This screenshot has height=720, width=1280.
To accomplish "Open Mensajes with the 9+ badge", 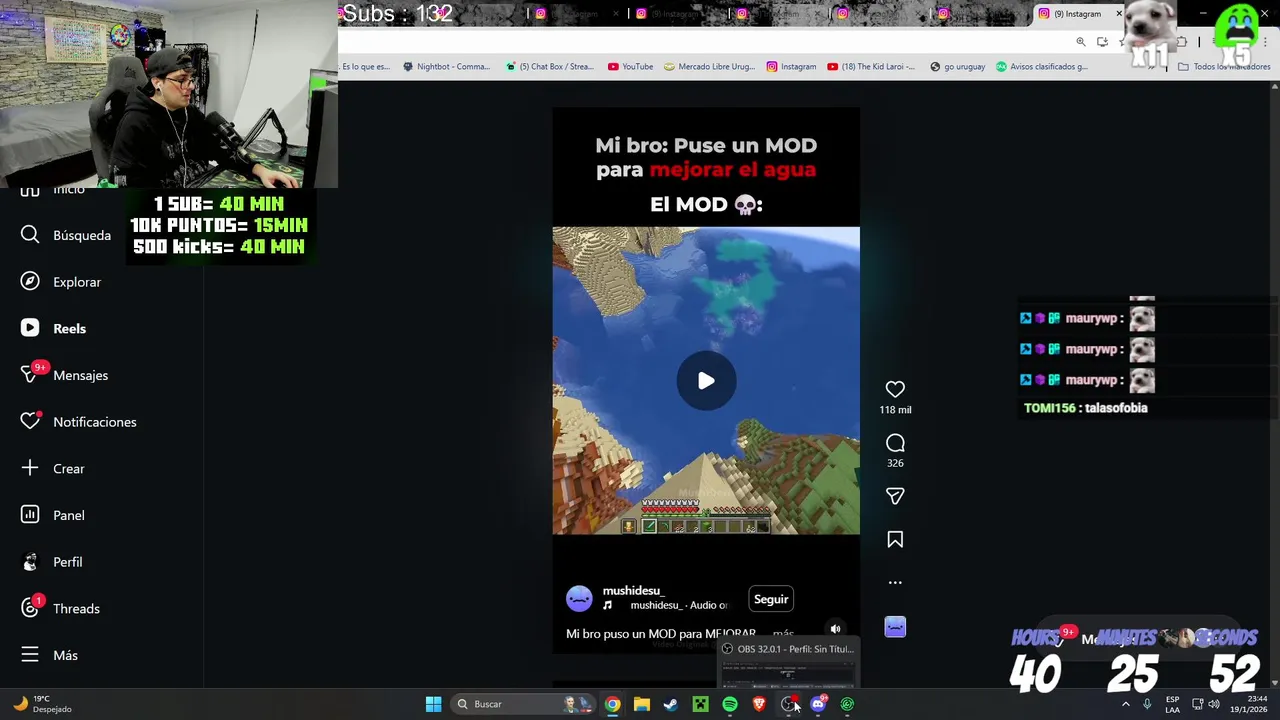I will 64,375.
